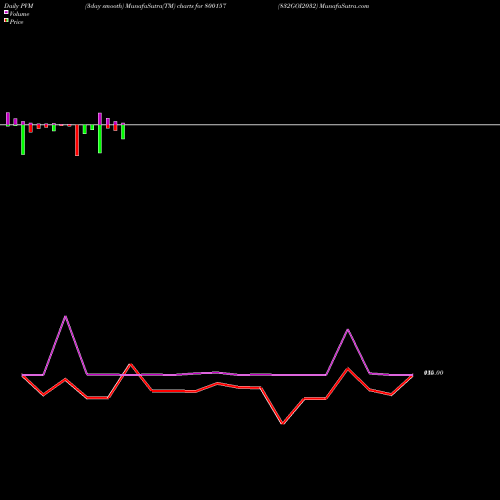The height and width of the screenshot is (500, 500).
Task: Click the highest magenta volume line peak
Action: pos(65,316)
